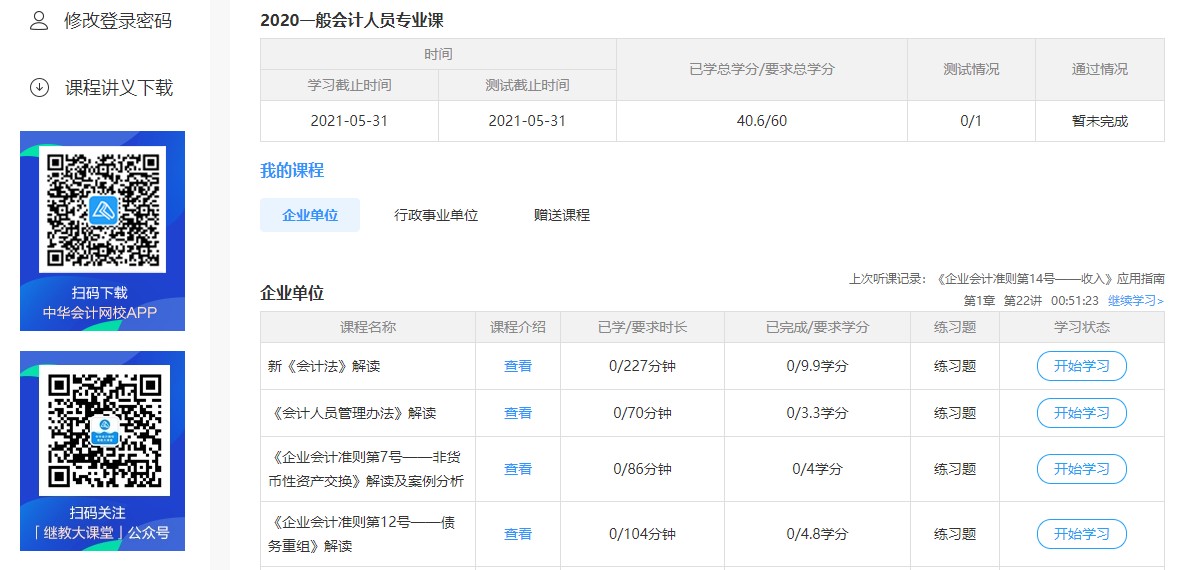
Task: Switch to 赠送课程 tab
Action: click(561, 215)
